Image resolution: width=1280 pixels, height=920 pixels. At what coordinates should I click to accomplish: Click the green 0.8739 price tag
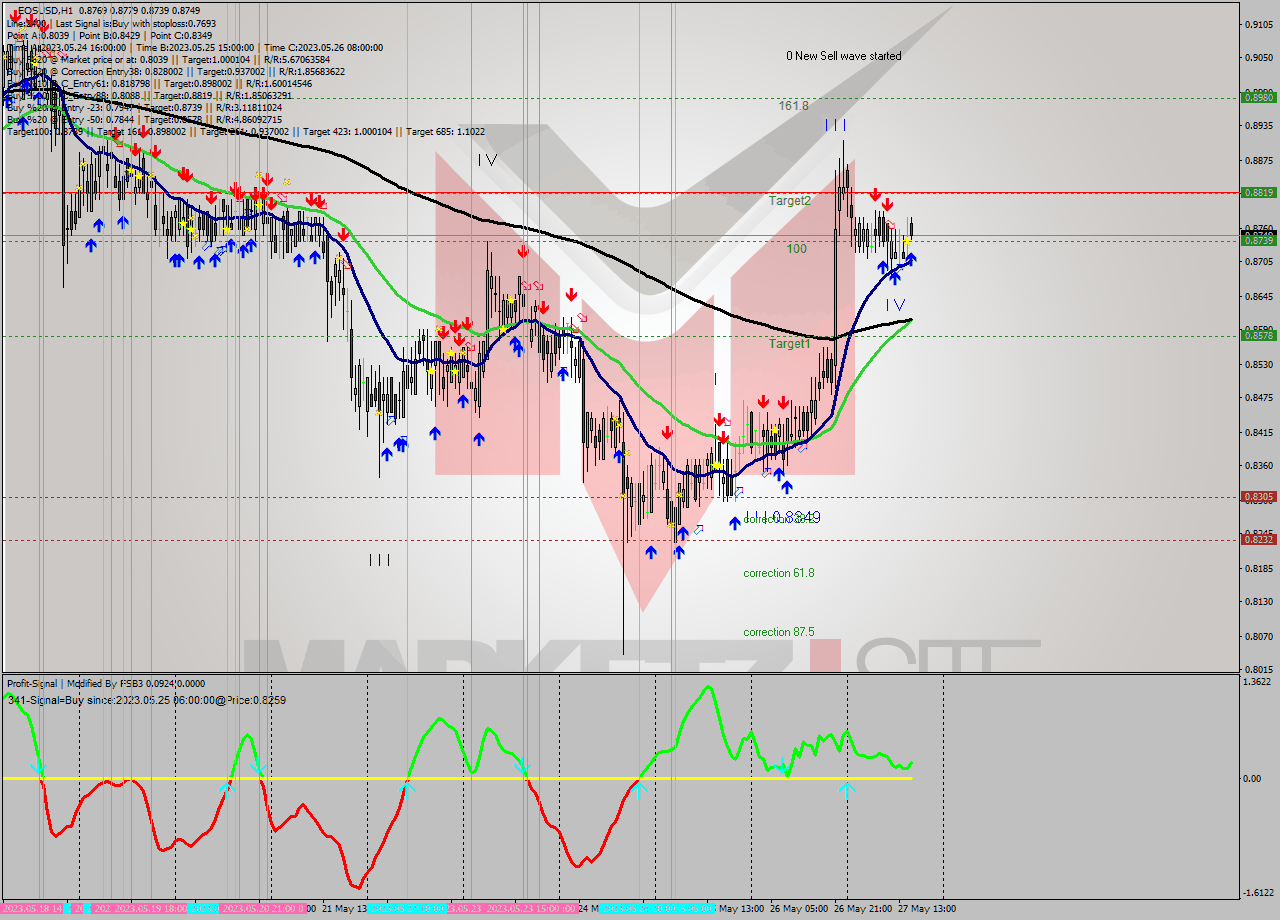coord(1257,240)
